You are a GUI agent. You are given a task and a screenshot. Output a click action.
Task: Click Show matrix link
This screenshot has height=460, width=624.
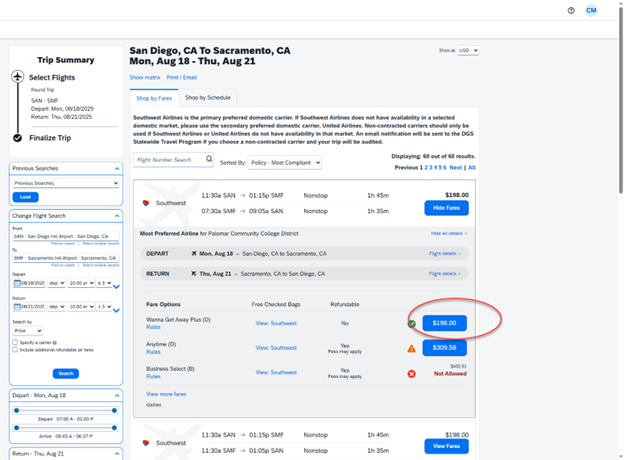tap(144, 77)
